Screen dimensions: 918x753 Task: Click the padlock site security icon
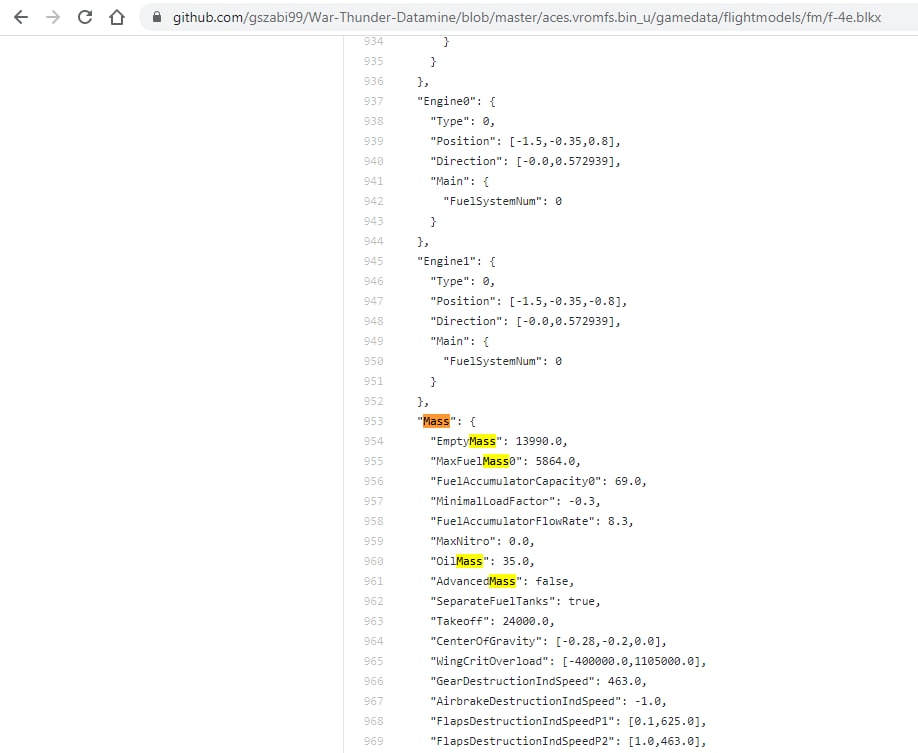click(157, 17)
